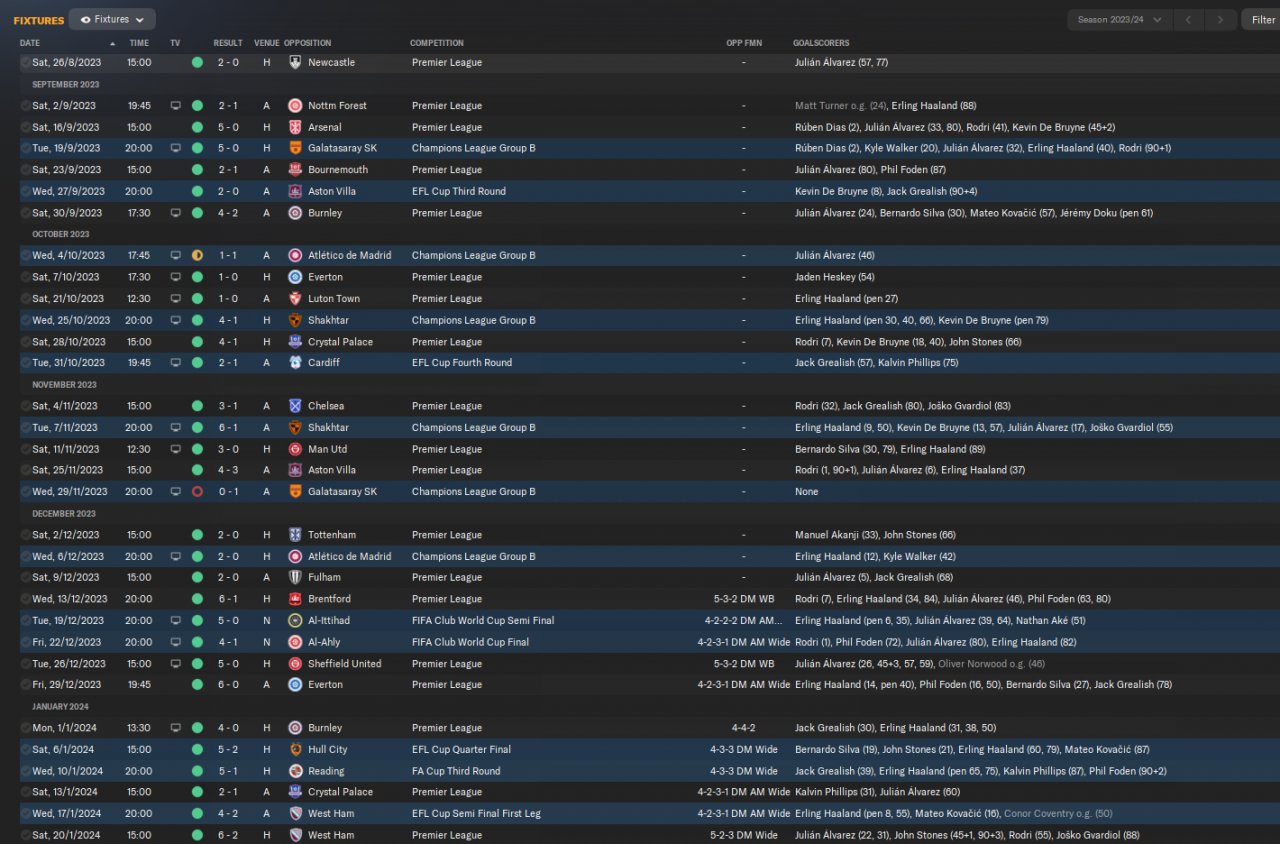This screenshot has width=1280, height=844.
Task: Click the Sheffield United club badge
Action: point(295,664)
